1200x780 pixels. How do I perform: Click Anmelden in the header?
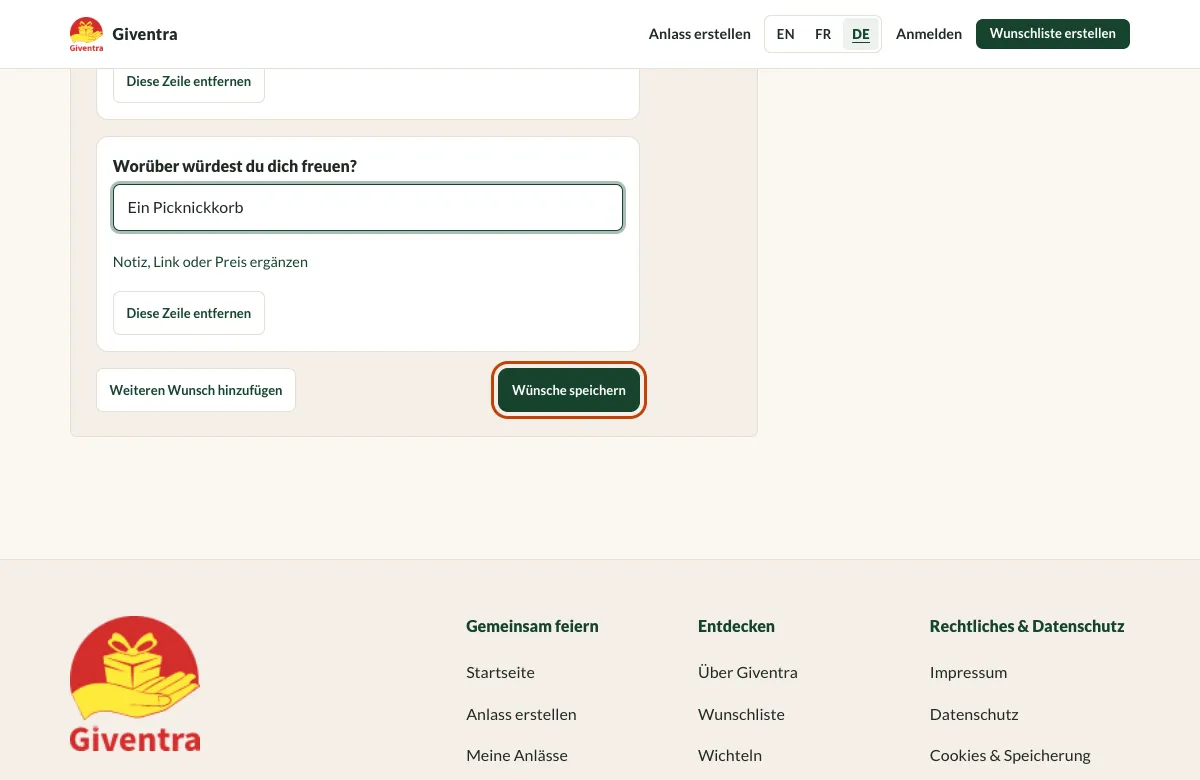929,34
